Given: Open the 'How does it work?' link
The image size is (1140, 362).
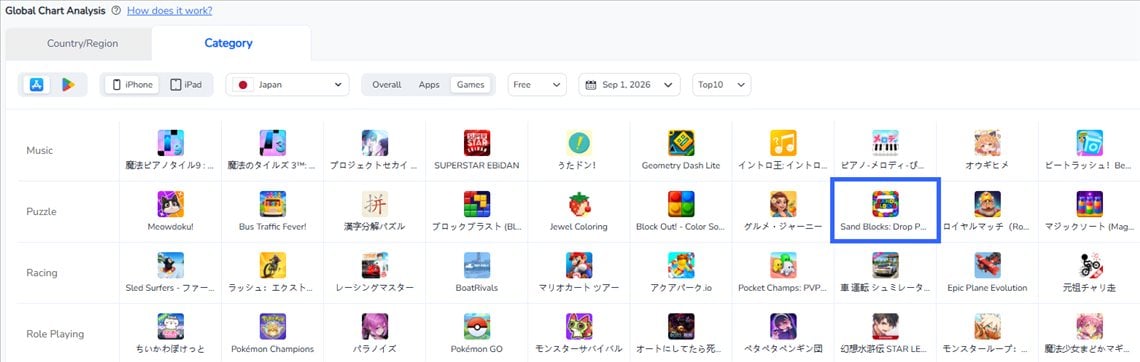Looking at the screenshot, I should (x=169, y=11).
